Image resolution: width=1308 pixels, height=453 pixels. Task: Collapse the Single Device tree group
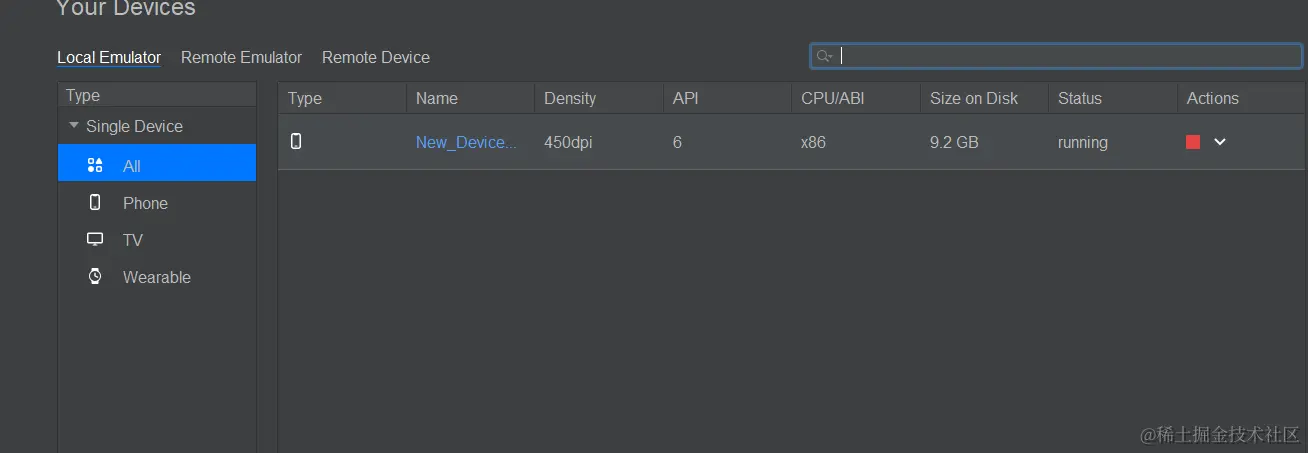tap(73, 126)
